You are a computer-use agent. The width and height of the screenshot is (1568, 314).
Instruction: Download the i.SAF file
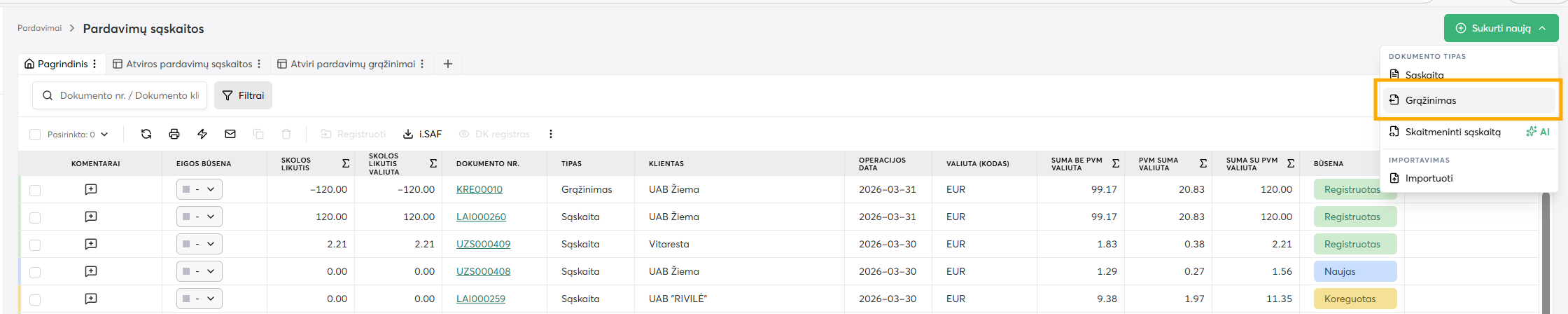(x=422, y=134)
